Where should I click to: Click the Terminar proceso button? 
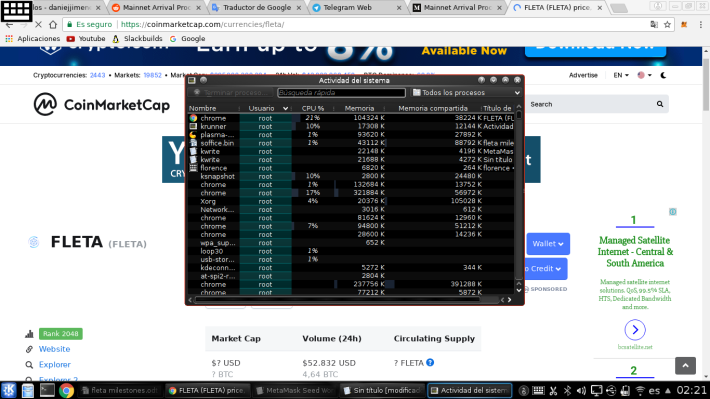pyautogui.click(x=231, y=92)
